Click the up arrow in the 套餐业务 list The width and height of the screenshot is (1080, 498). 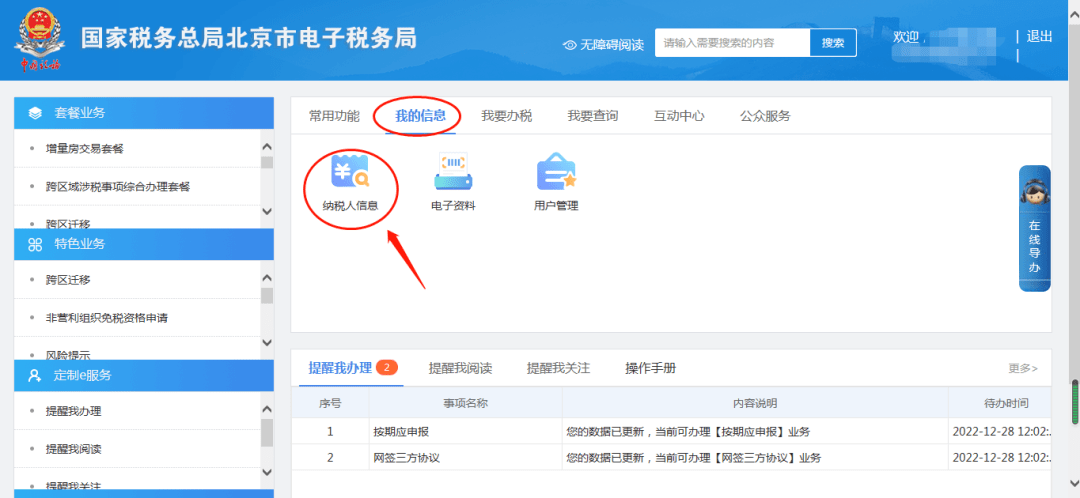[267, 147]
